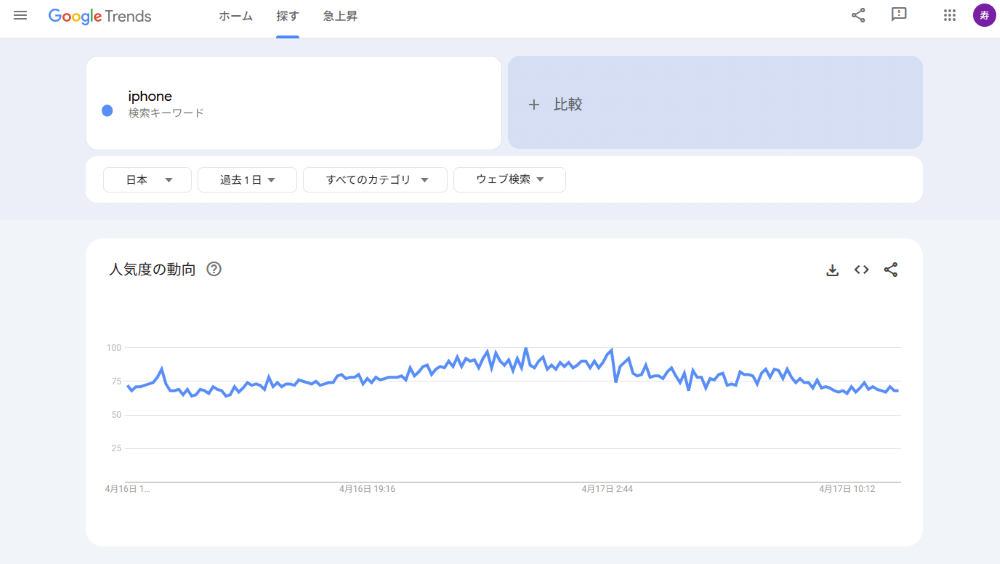Click the 100 value on y-axis
This screenshot has width=1000, height=564.
click(114, 348)
